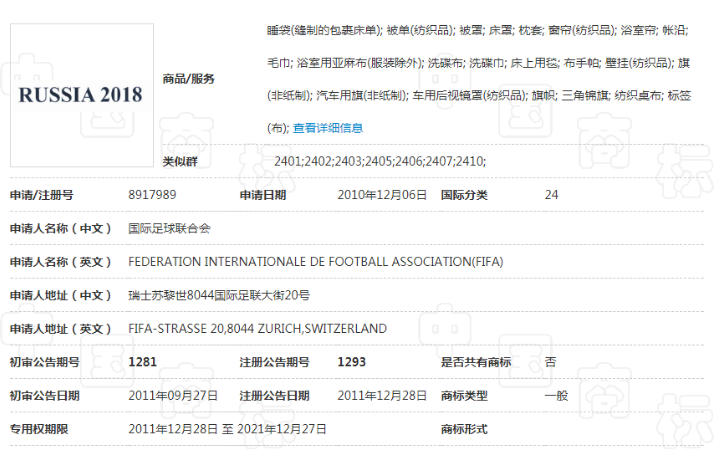727x461 pixels.
Task: Select international class value 24
Action: click(x=551, y=195)
